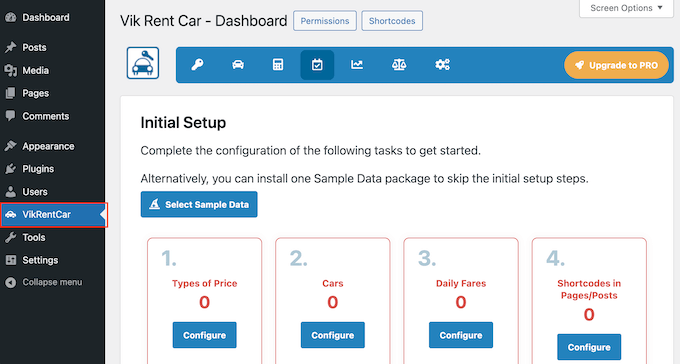
Task: Click Select Sample Data button
Action: tap(199, 204)
